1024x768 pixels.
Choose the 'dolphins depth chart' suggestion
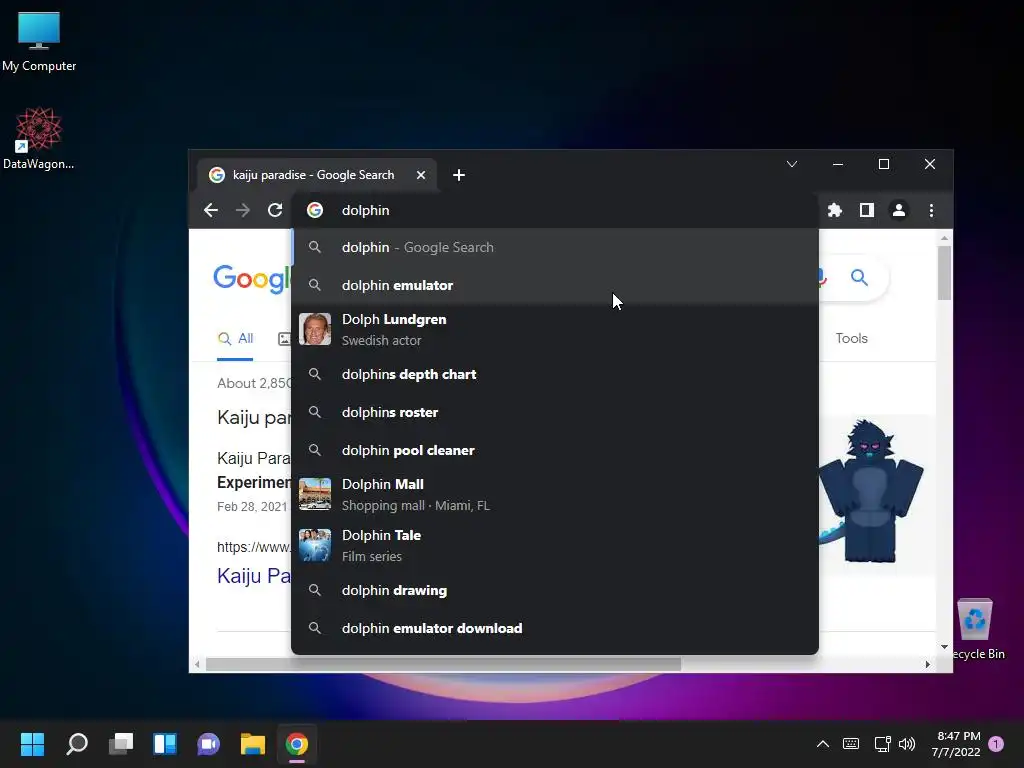tap(555, 374)
